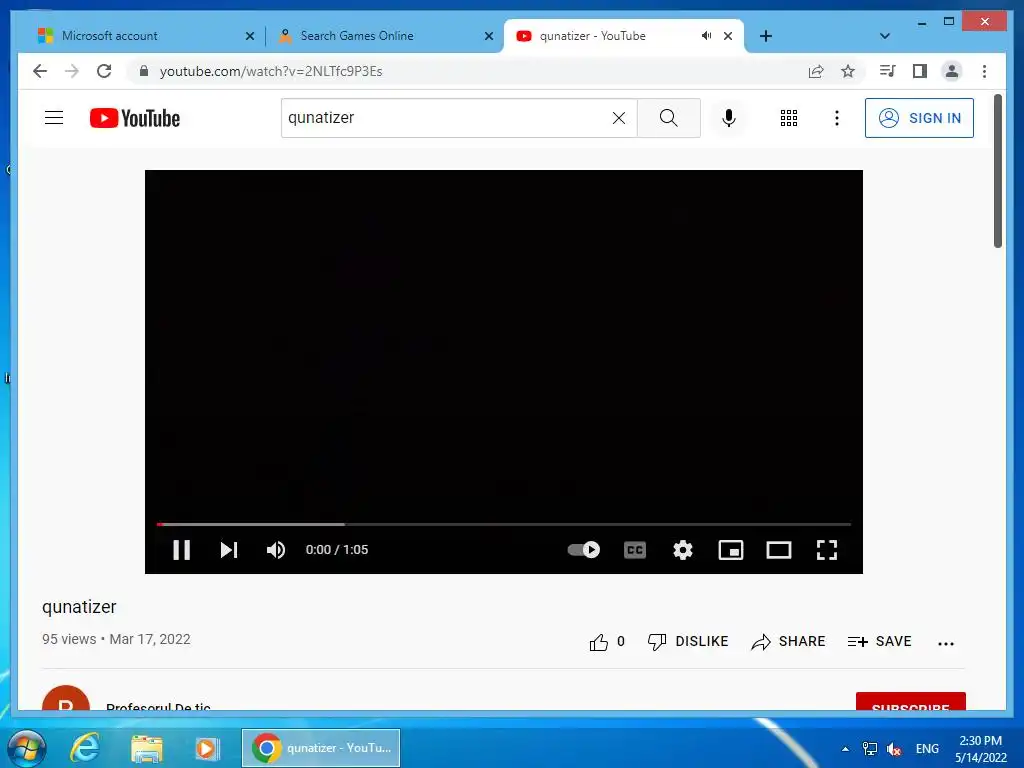Go forward in browser history

(x=72, y=71)
